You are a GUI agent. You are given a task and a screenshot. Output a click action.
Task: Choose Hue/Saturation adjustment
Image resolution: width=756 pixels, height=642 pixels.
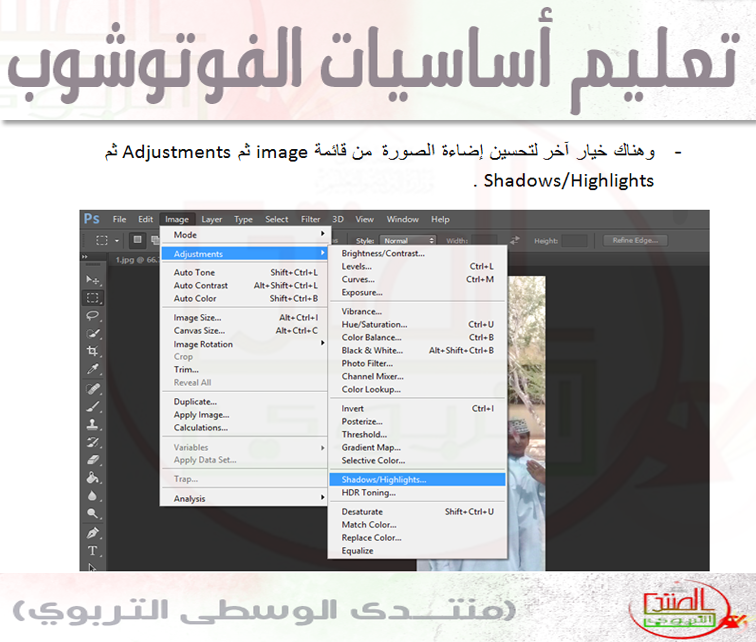(418, 324)
